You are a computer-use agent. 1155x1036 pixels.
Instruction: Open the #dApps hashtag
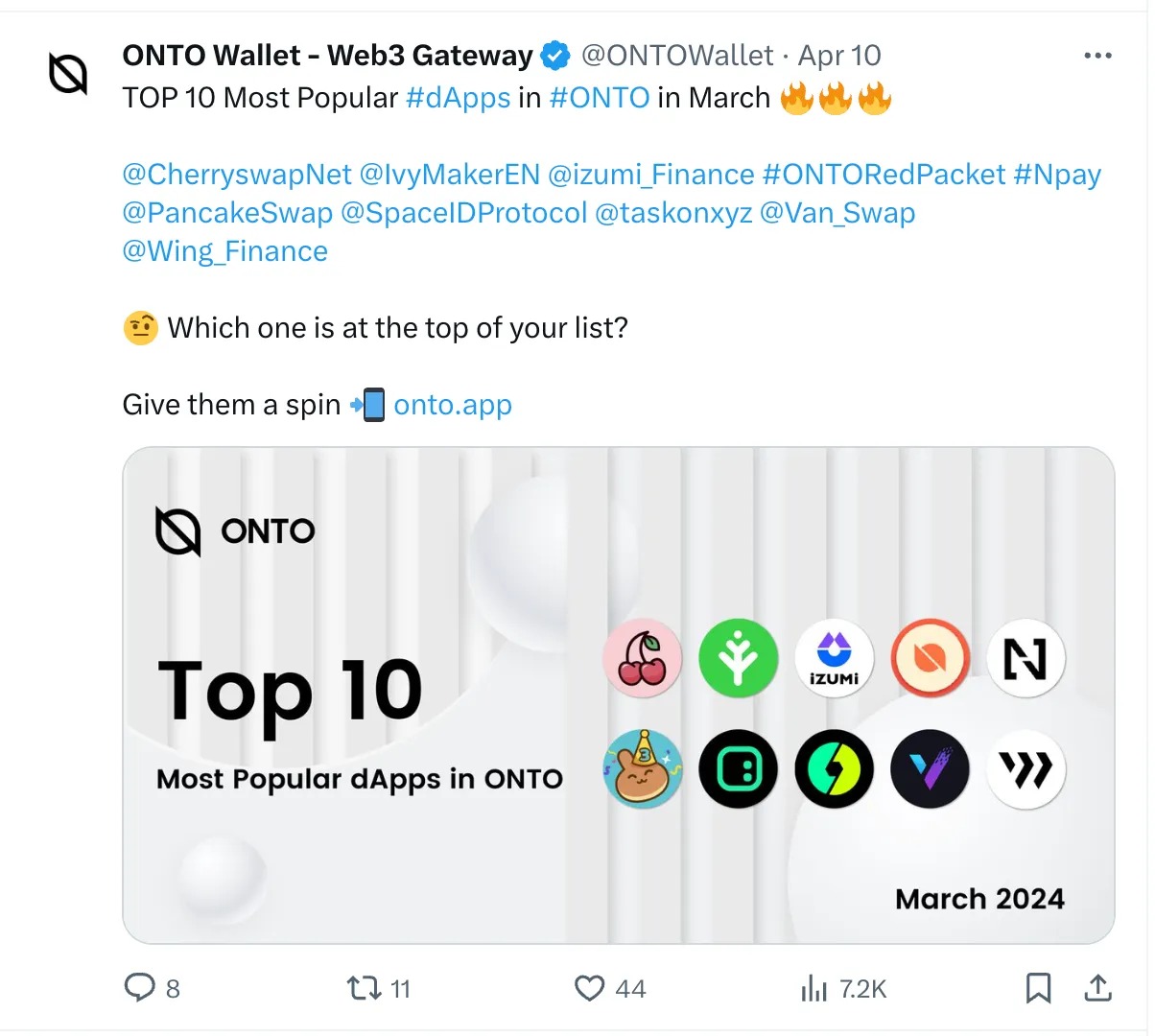458,98
